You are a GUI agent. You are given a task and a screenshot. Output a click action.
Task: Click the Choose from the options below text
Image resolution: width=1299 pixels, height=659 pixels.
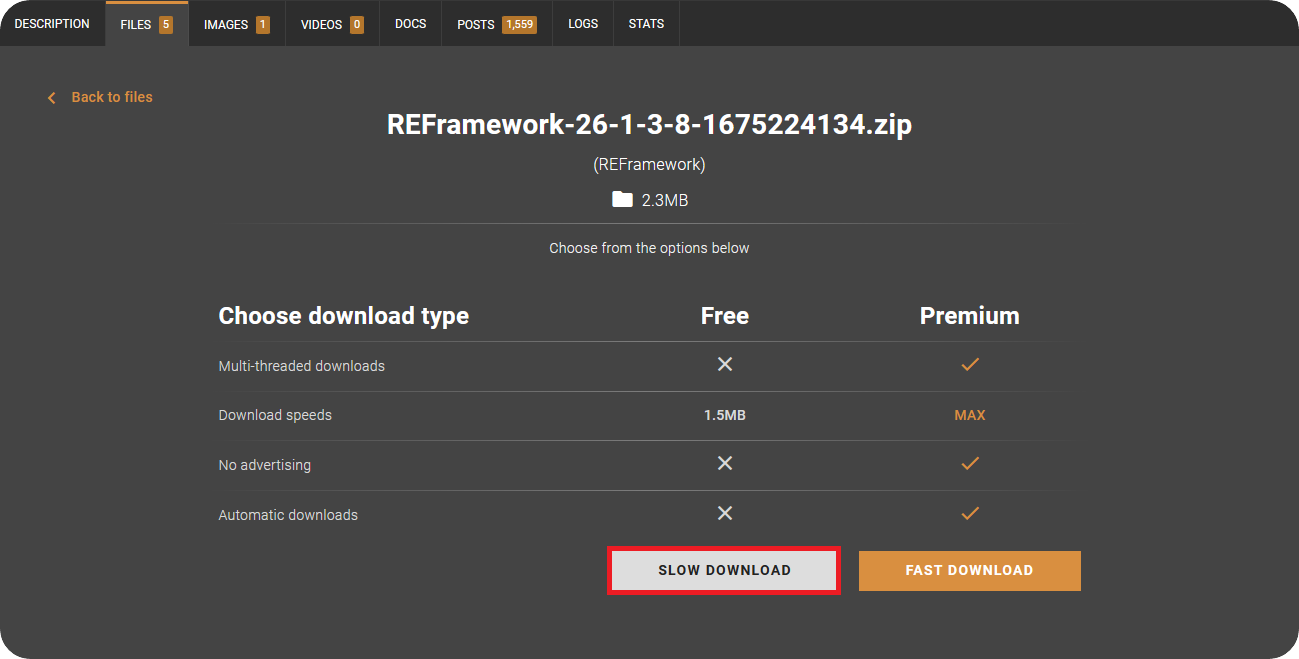pyautogui.click(x=649, y=248)
